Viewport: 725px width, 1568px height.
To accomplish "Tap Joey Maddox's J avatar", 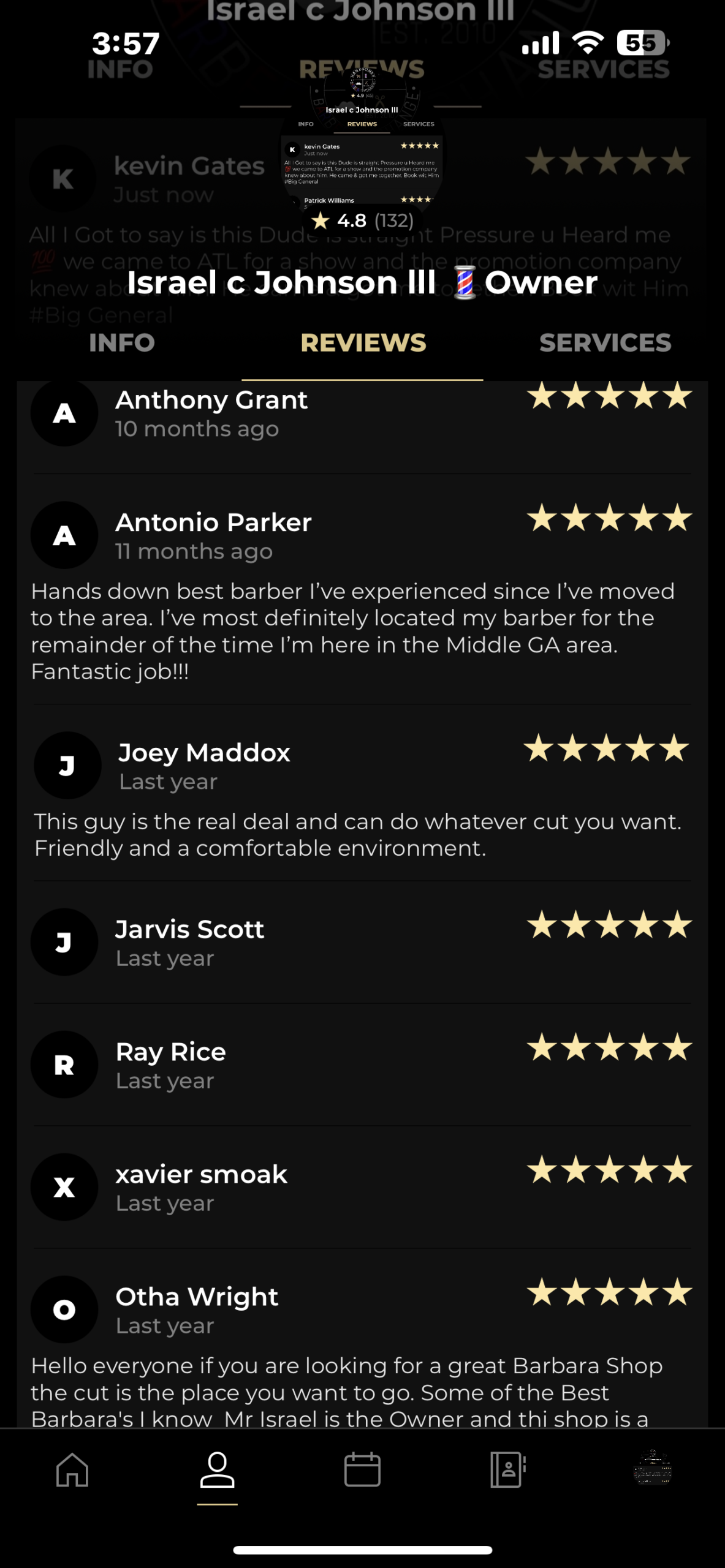I will [67, 766].
